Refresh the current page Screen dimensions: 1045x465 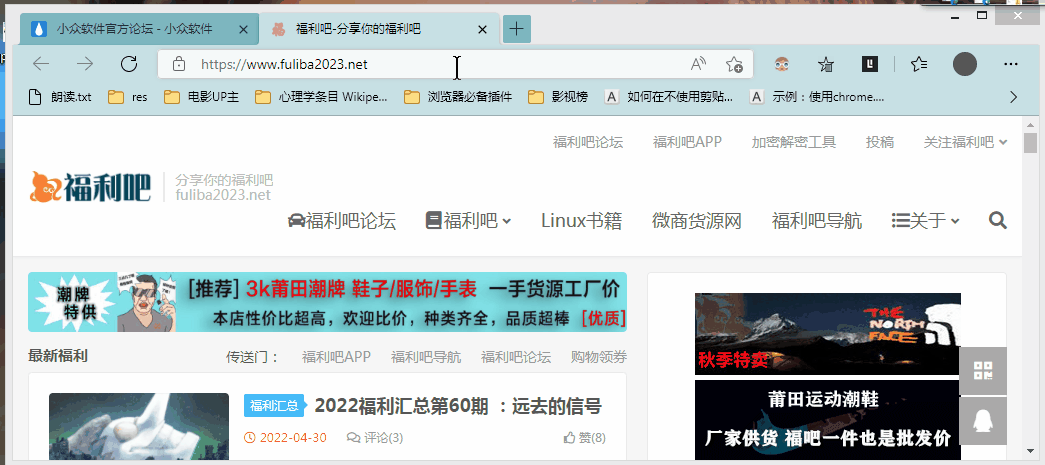[129, 64]
